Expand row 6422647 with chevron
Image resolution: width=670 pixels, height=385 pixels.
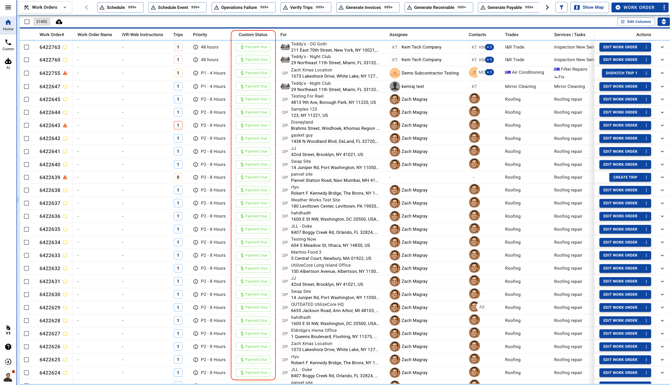pyautogui.click(x=662, y=86)
